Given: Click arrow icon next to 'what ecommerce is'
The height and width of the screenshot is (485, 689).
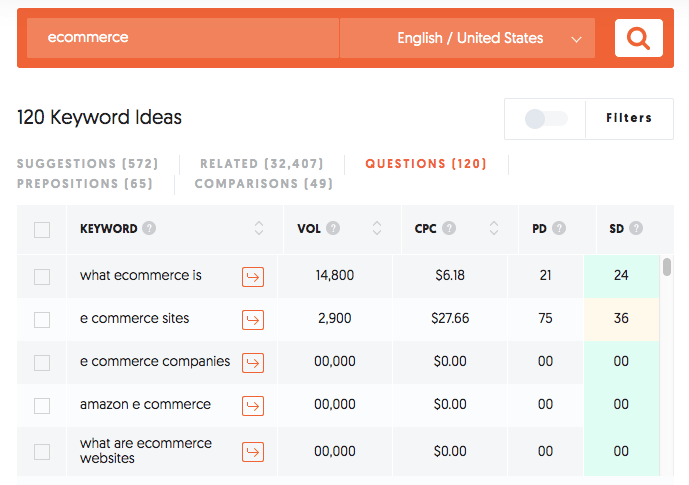Looking at the screenshot, I should [253, 276].
